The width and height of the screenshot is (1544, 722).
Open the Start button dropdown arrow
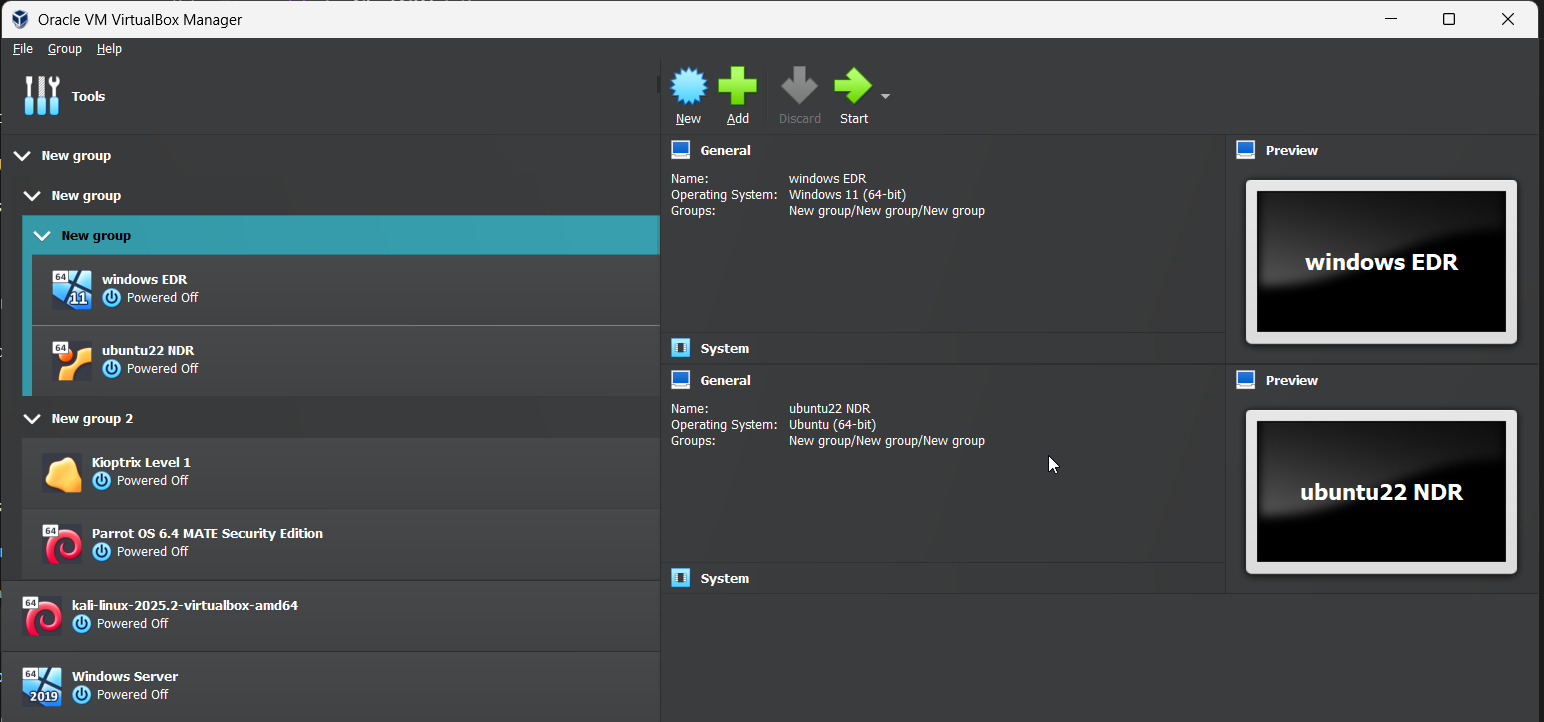pyautogui.click(x=885, y=97)
